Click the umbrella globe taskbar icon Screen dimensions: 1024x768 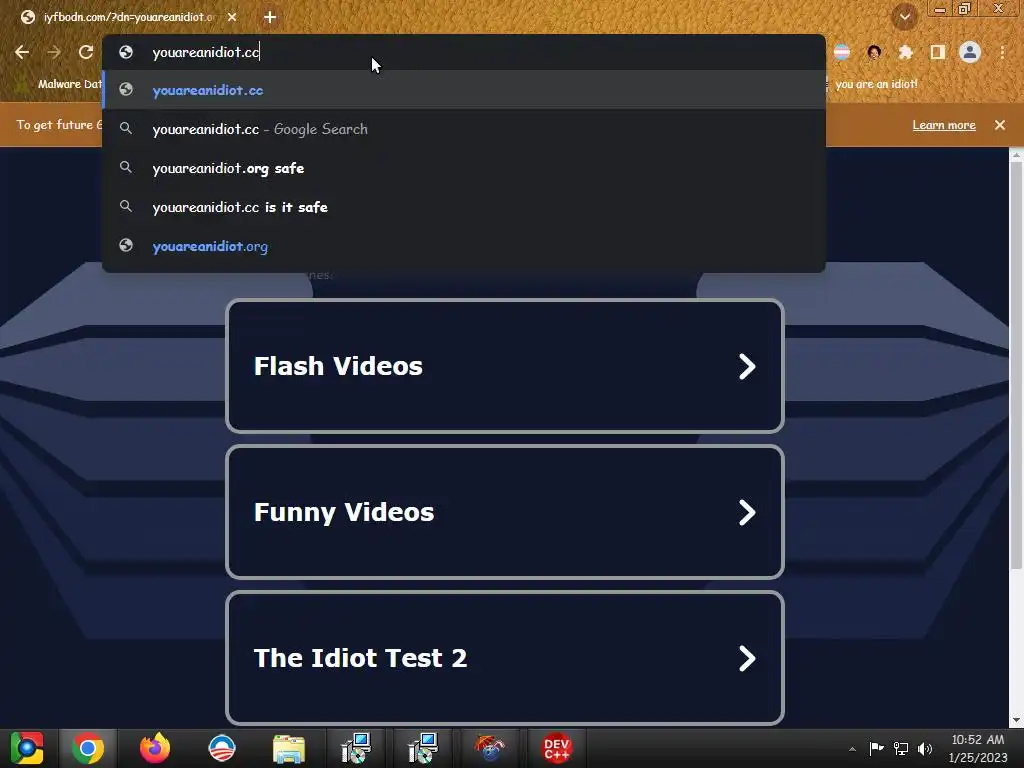pyautogui.click(x=490, y=748)
